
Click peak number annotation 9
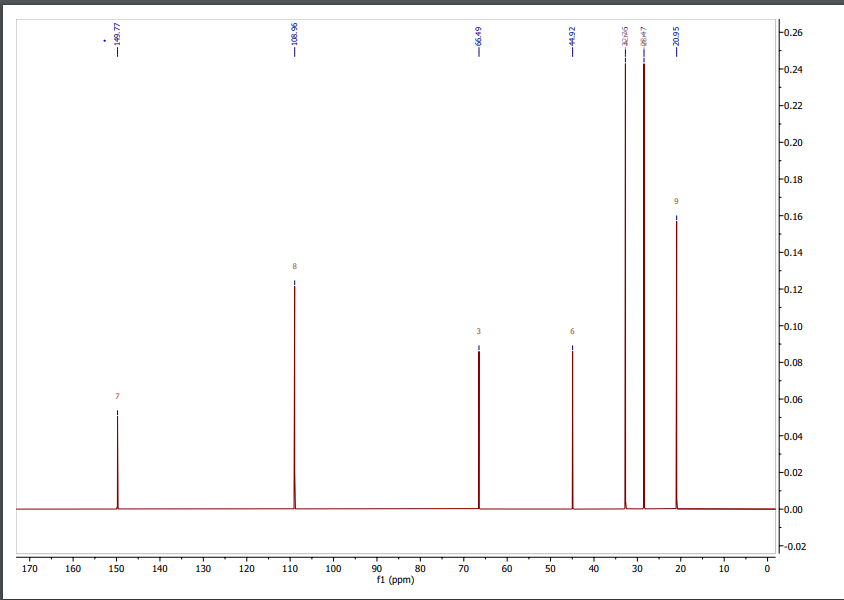[675, 200]
